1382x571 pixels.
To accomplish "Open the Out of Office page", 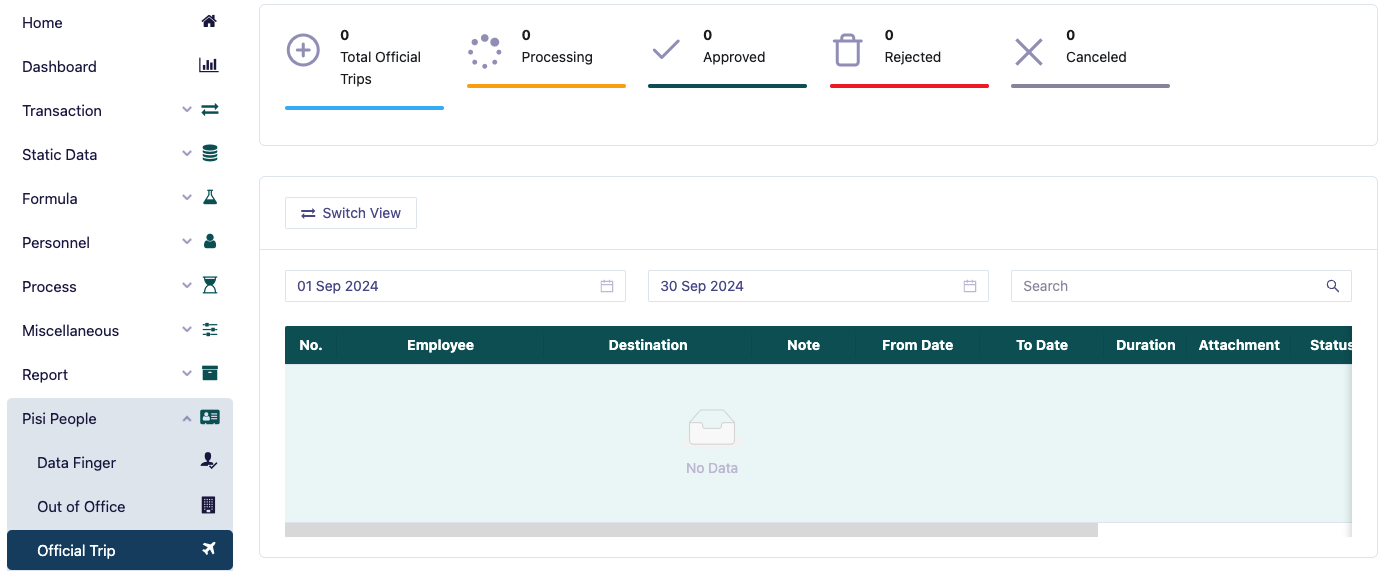I will point(81,507).
